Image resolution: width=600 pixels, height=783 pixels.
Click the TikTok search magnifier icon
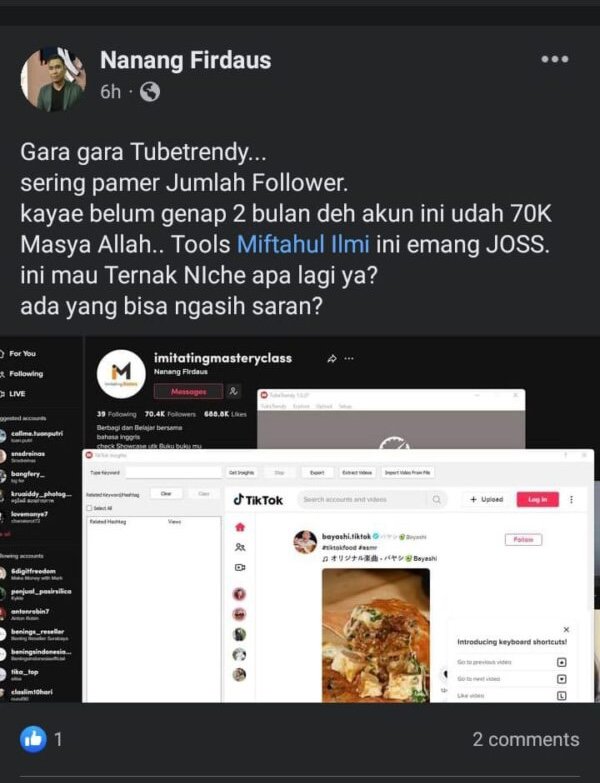(436, 499)
